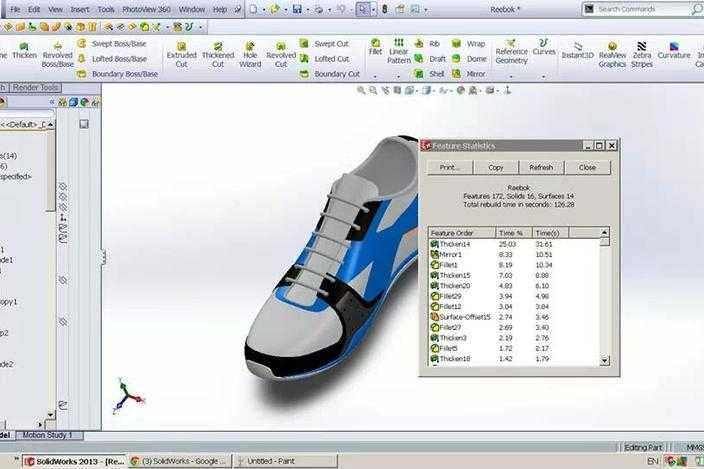Open the Hole Wizard

pos(250,55)
